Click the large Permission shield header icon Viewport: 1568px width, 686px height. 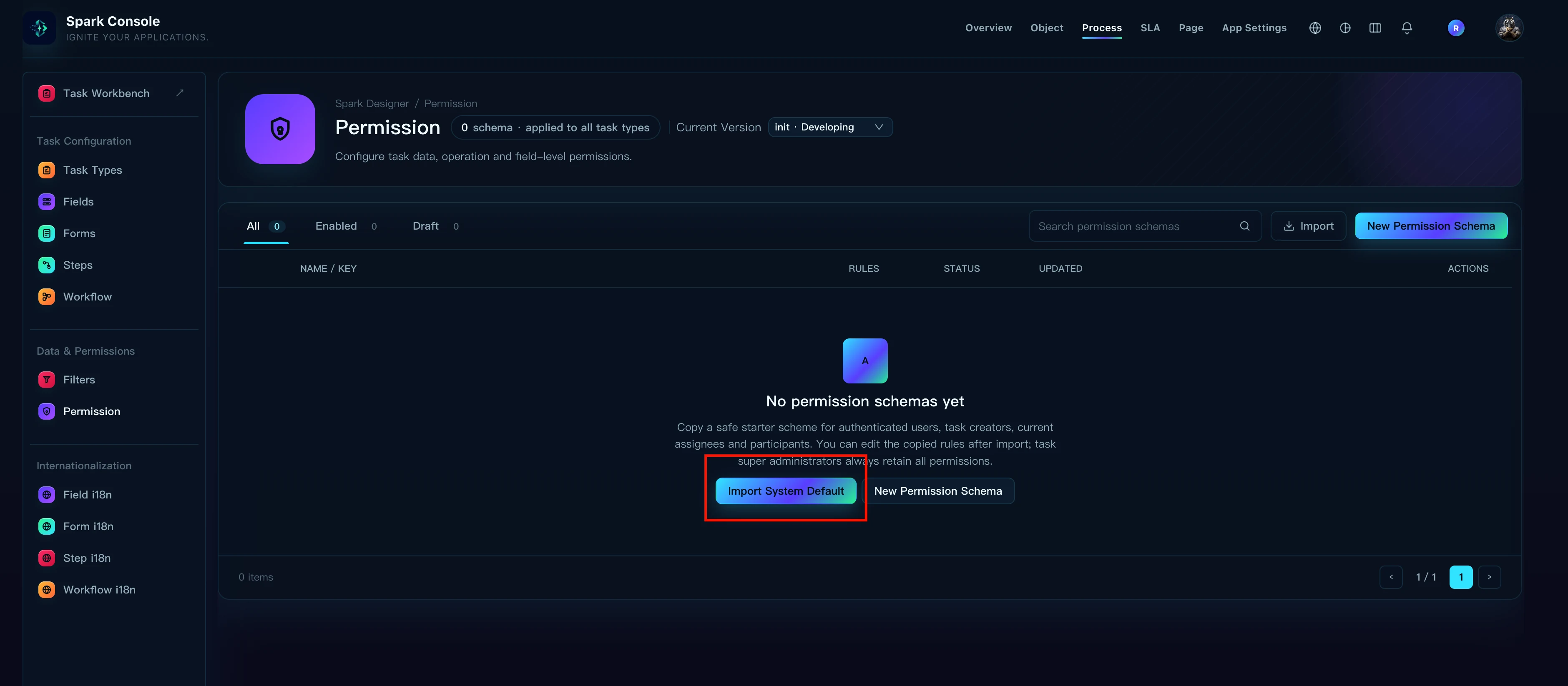[x=280, y=129]
